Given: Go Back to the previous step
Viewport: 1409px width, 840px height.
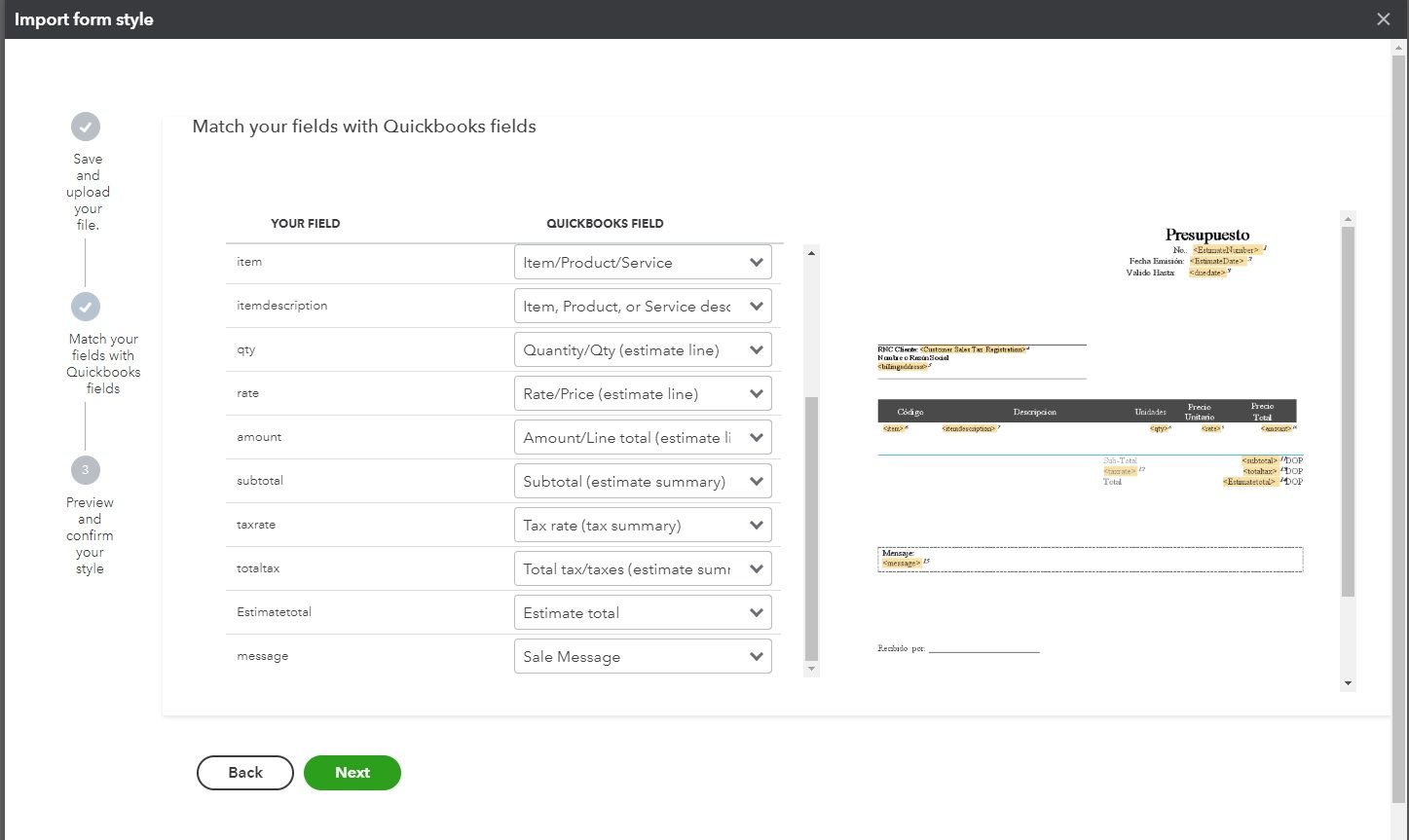Looking at the screenshot, I should click(245, 773).
